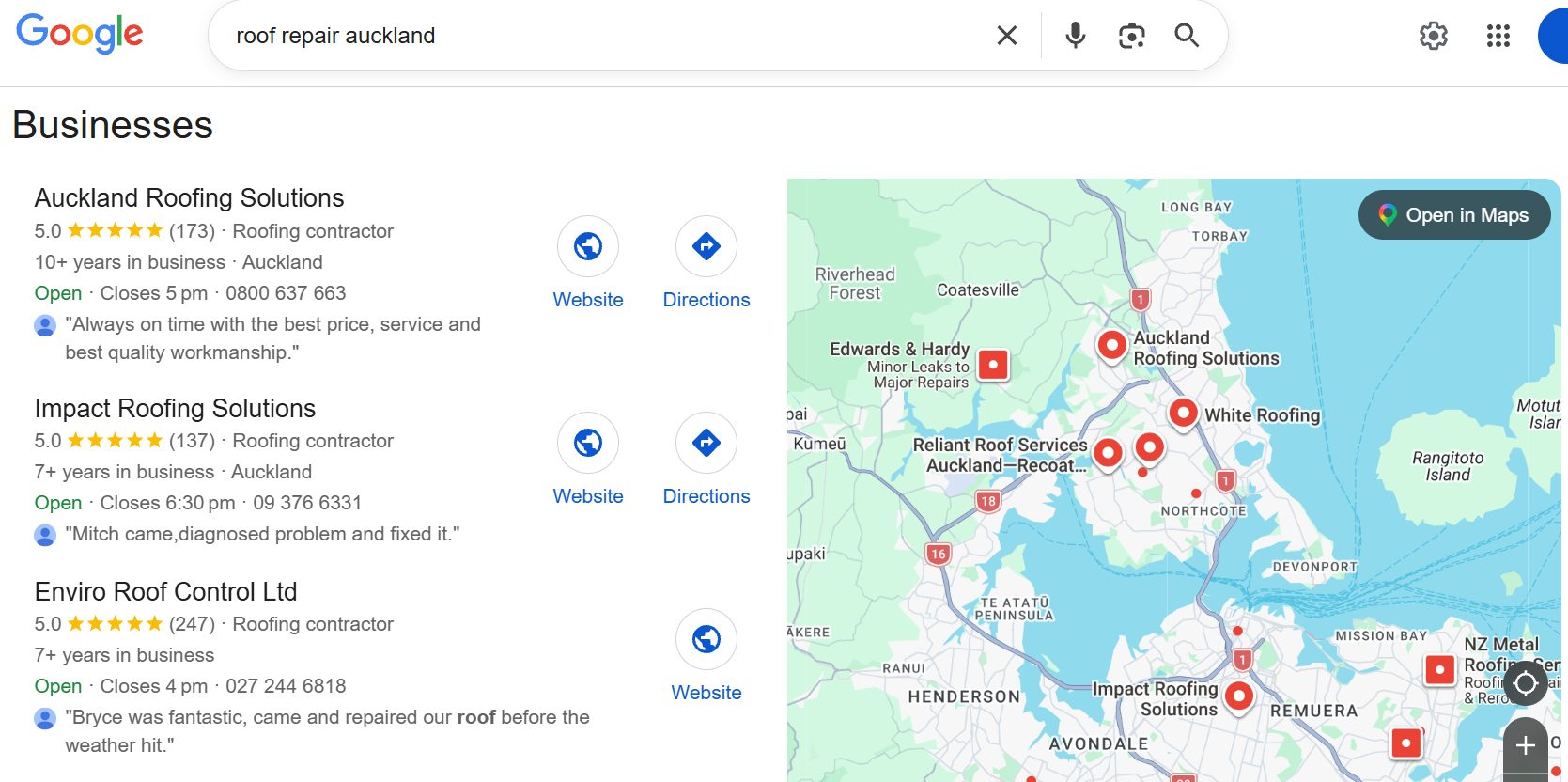This screenshot has width=1568, height=782.
Task: Click the Google logo
Action: click(x=80, y=34)
